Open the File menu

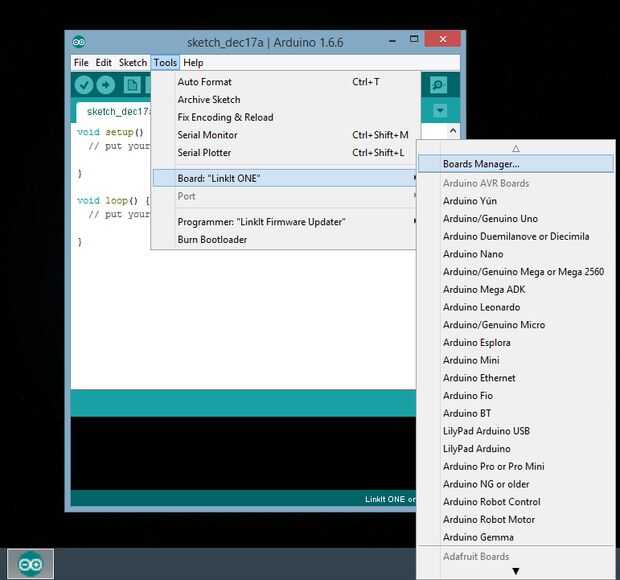click(x=81, y=62)
